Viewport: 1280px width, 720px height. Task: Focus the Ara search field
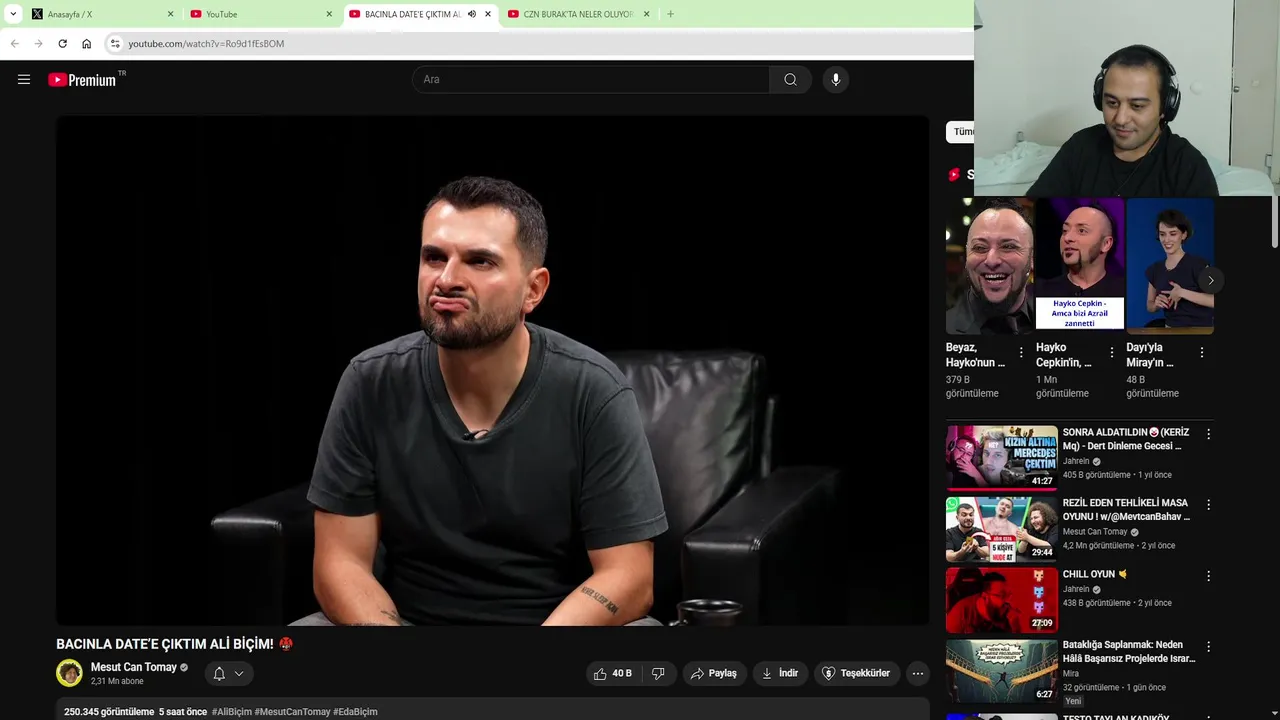point(590,80)
